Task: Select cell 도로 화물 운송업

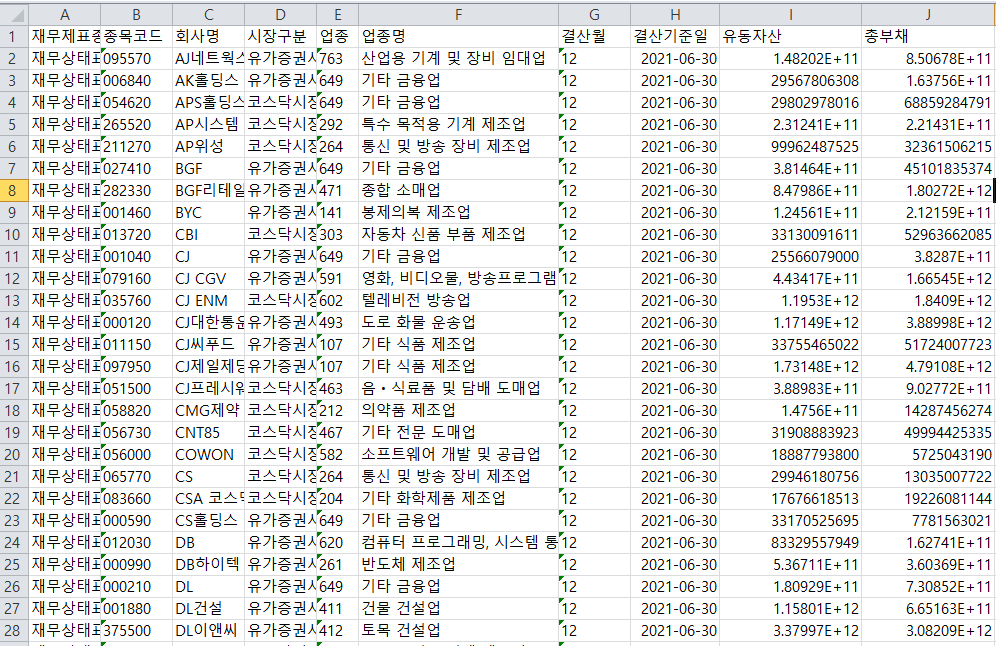Action: [x=458, y=323]
